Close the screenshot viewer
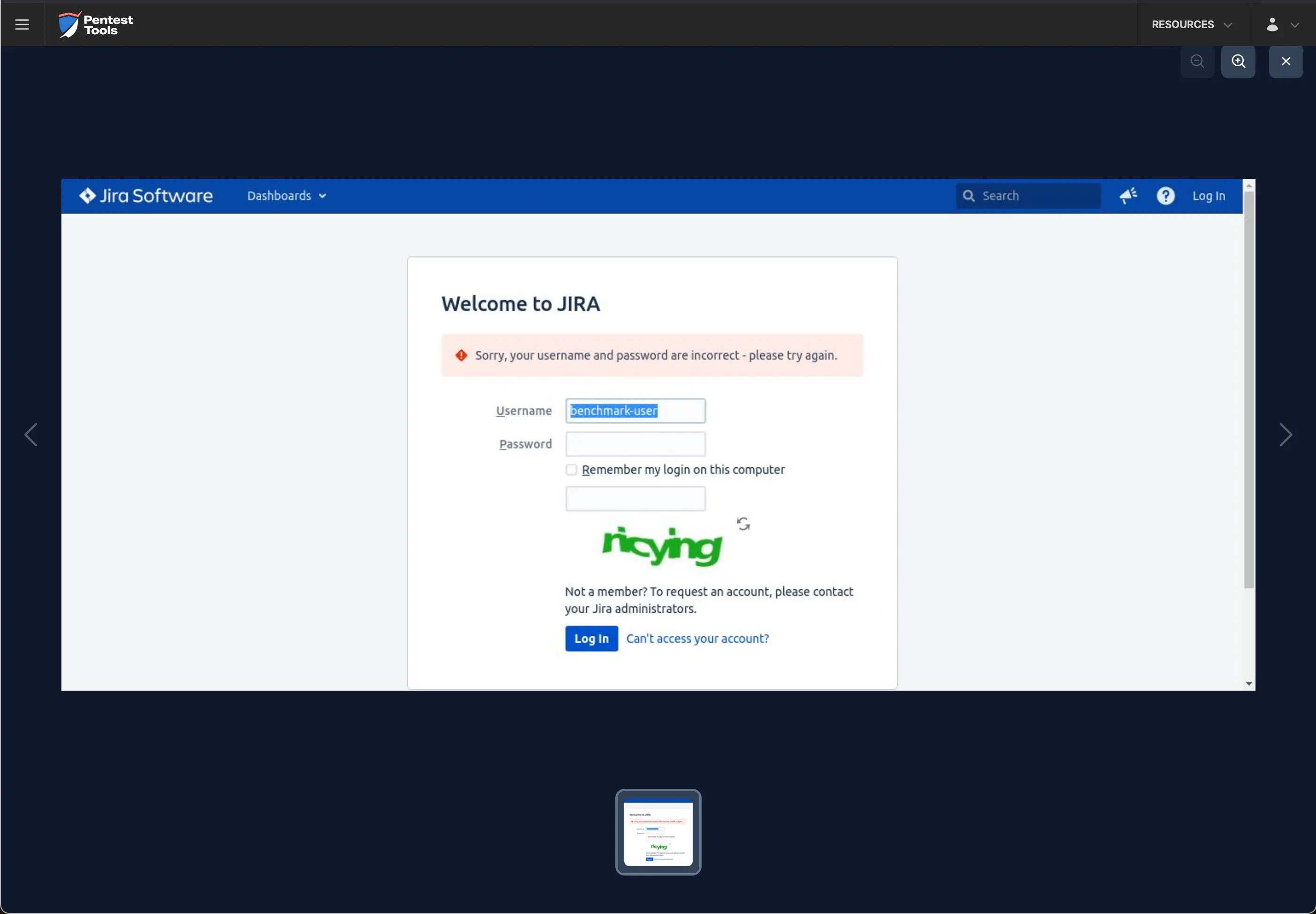Viewport: 1316px width, 914px height. coord(1286,61)
